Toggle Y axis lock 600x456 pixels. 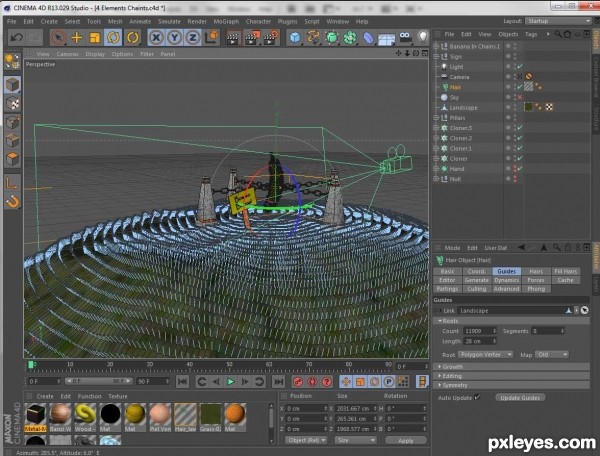click(x=174, y=37)
